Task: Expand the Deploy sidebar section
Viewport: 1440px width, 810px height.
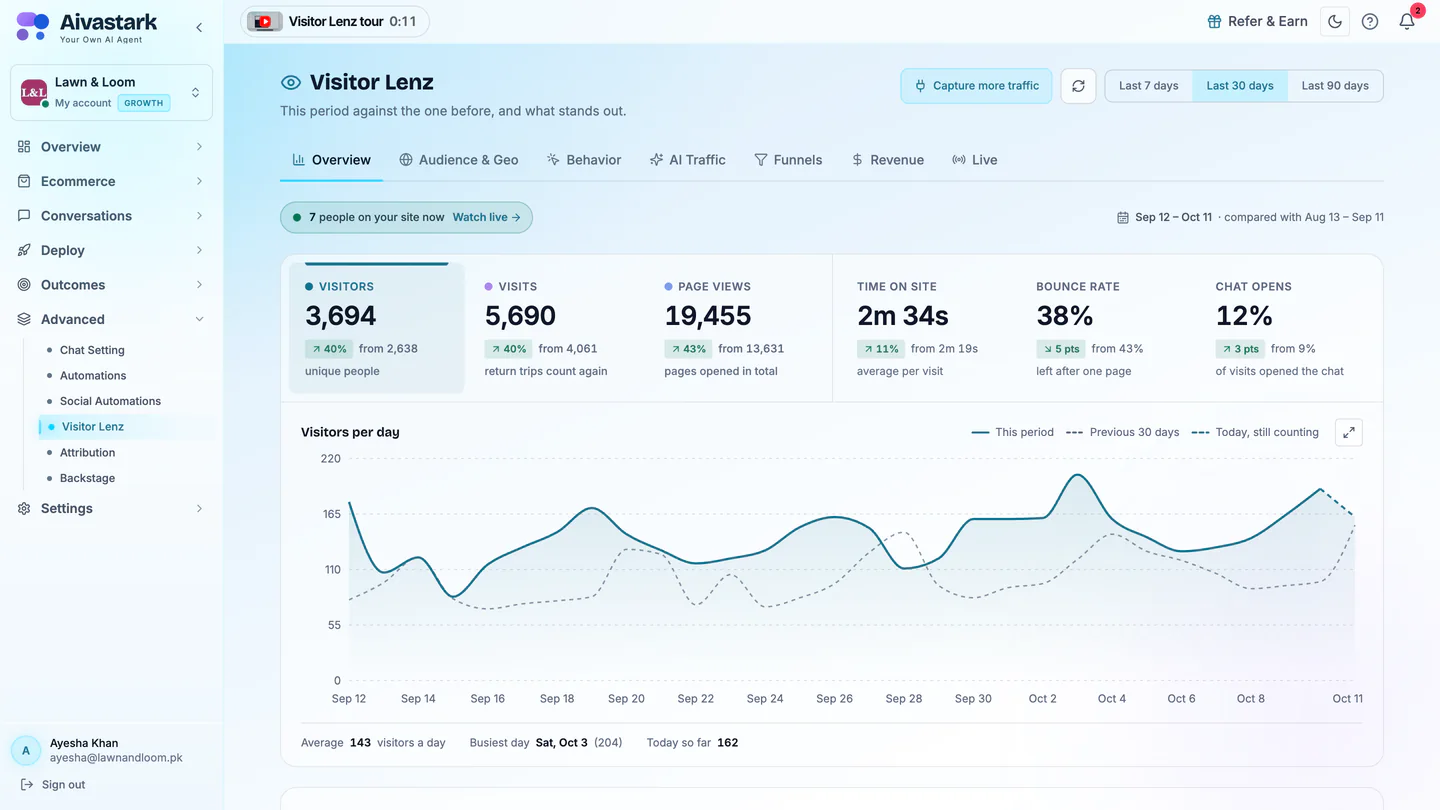Action: [111, 250]
